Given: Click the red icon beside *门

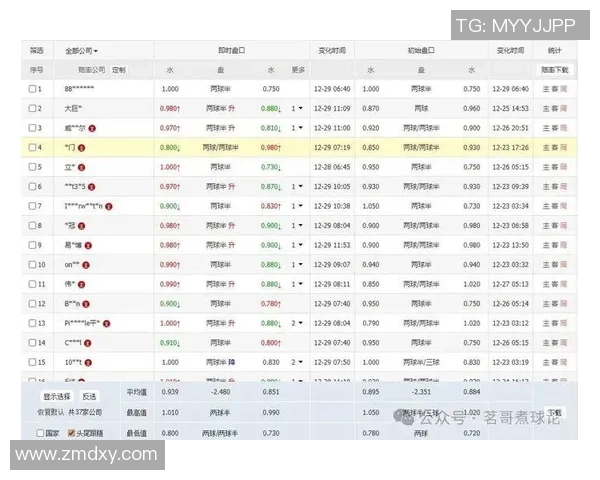Looking at the screenshot, I should point(81,148).
